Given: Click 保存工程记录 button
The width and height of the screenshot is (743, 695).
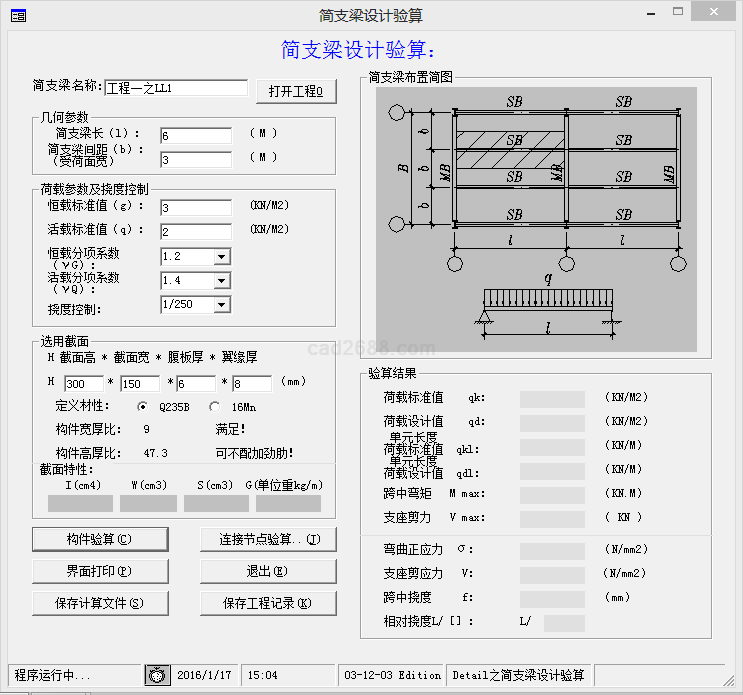Looking at the screenshot, I should pos(266,603).
